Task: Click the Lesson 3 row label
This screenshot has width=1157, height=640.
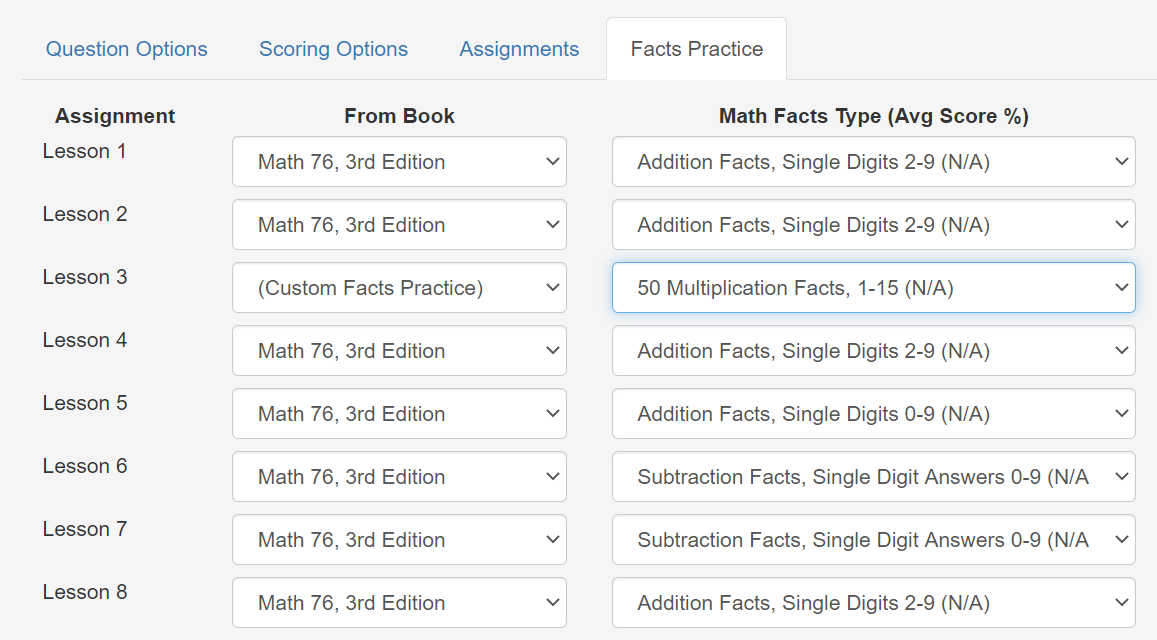Action: [x=85, y=277]
